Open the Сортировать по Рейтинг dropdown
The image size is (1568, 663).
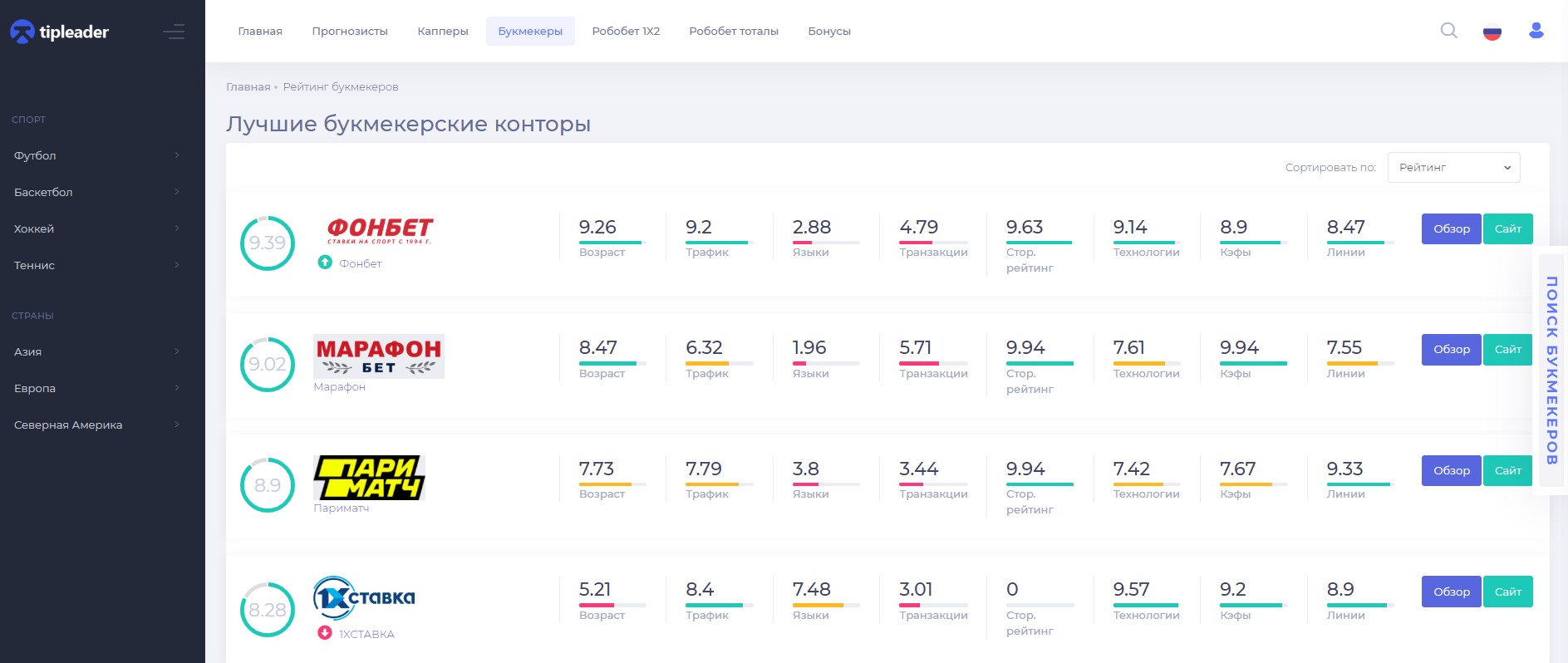click(1453, 167)
